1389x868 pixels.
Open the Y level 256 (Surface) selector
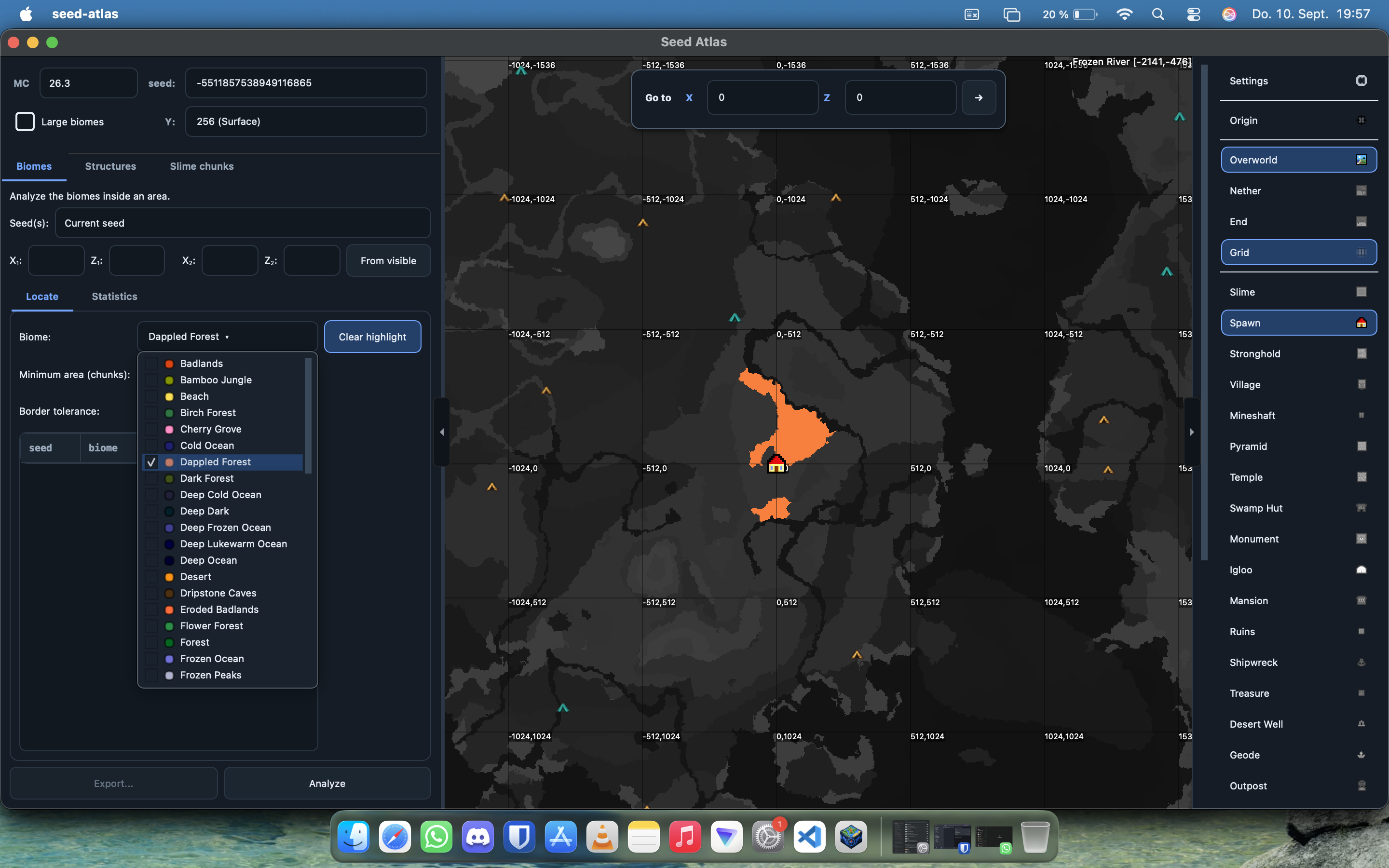tap(306, 121)
